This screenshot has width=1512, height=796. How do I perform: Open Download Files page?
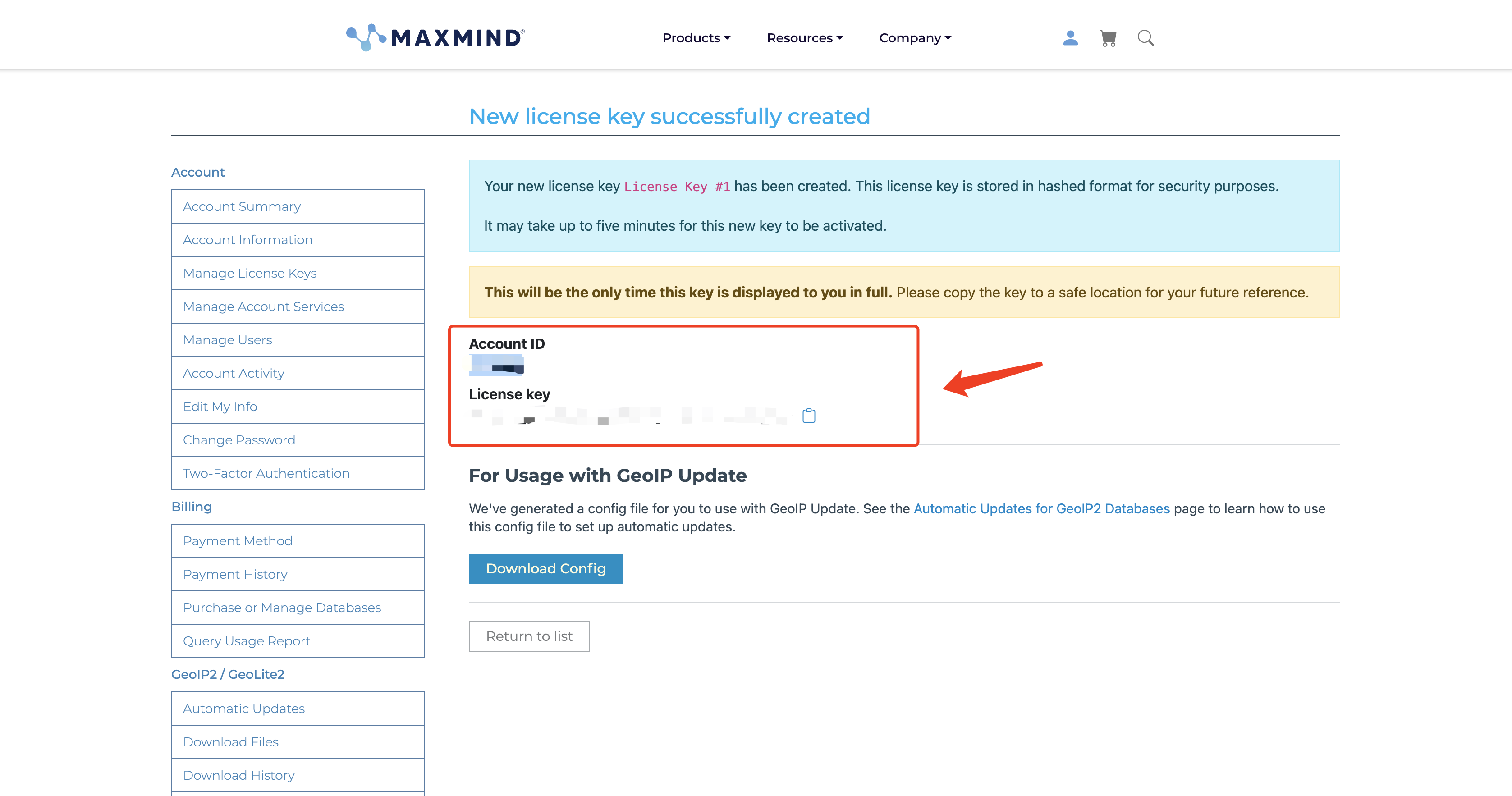click(x=298, y=742)
